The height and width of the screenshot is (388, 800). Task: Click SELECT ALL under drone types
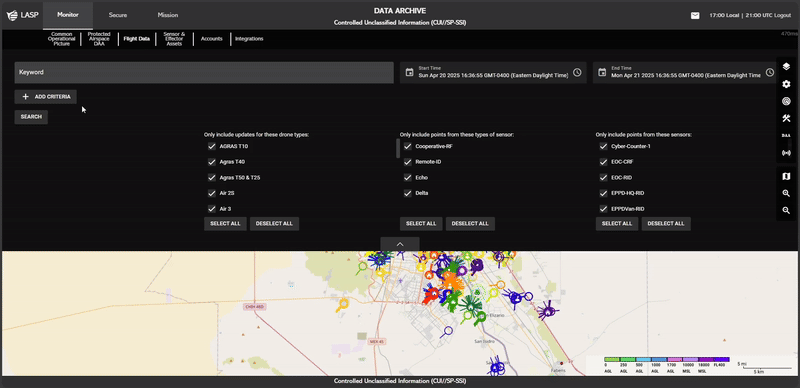225,224
